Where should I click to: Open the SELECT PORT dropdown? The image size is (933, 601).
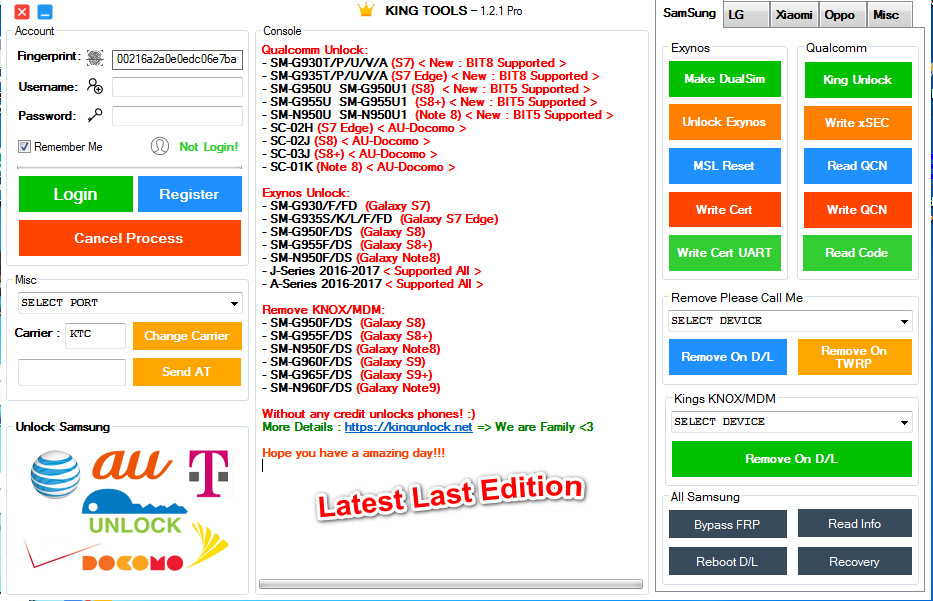click(234, 303)
